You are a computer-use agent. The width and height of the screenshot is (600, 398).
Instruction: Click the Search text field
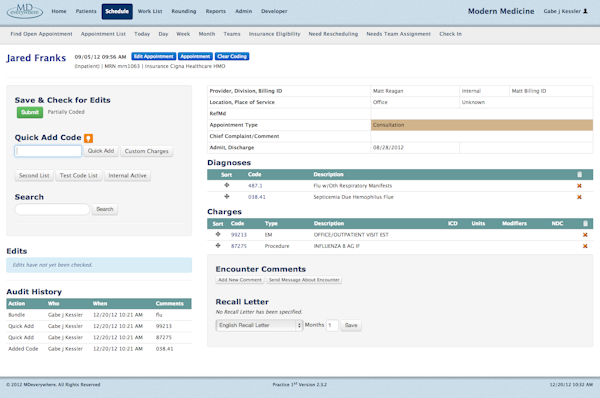pyautogui.click(x=52, y=209)
